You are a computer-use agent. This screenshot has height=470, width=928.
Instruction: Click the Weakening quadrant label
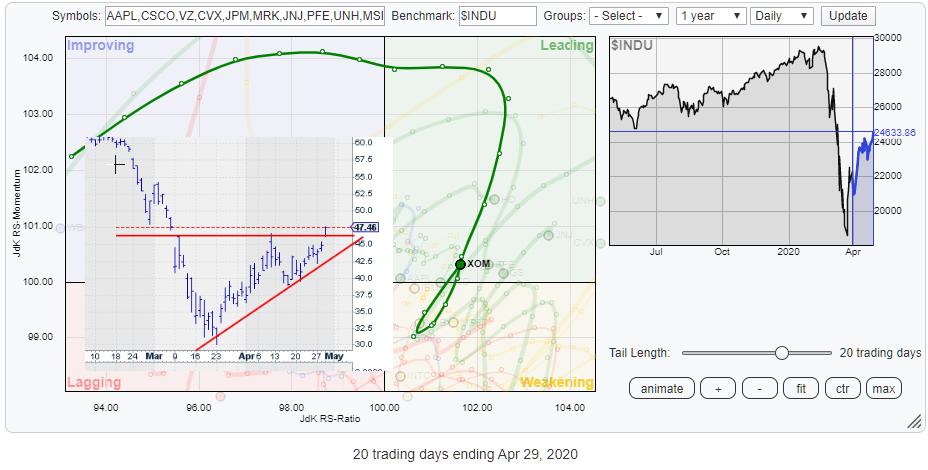coord(556,383)
